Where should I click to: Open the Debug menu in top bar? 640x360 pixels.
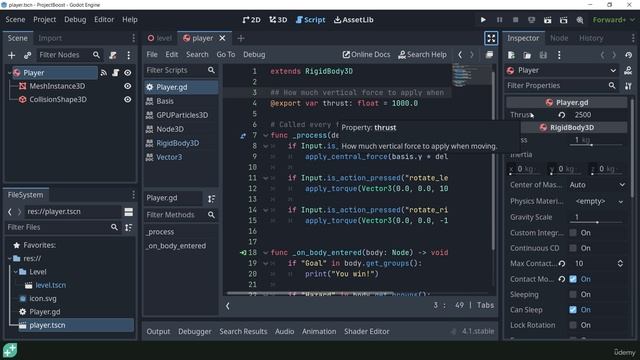[75, 20]
